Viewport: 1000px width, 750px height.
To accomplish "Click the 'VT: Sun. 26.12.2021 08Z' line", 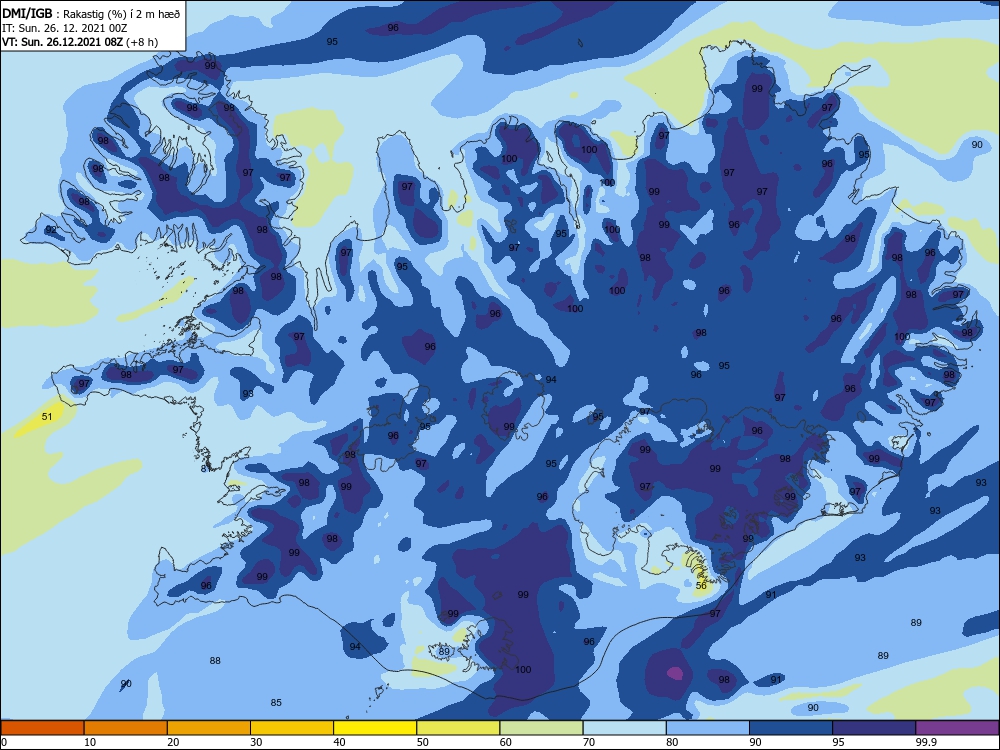I will point(62,42).
